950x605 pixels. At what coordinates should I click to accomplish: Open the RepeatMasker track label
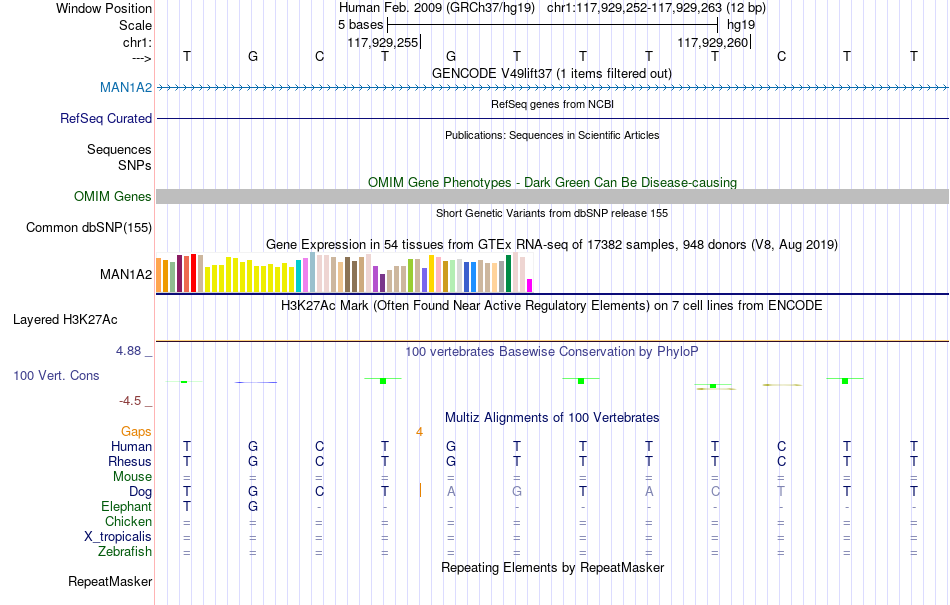pos(110,581)
